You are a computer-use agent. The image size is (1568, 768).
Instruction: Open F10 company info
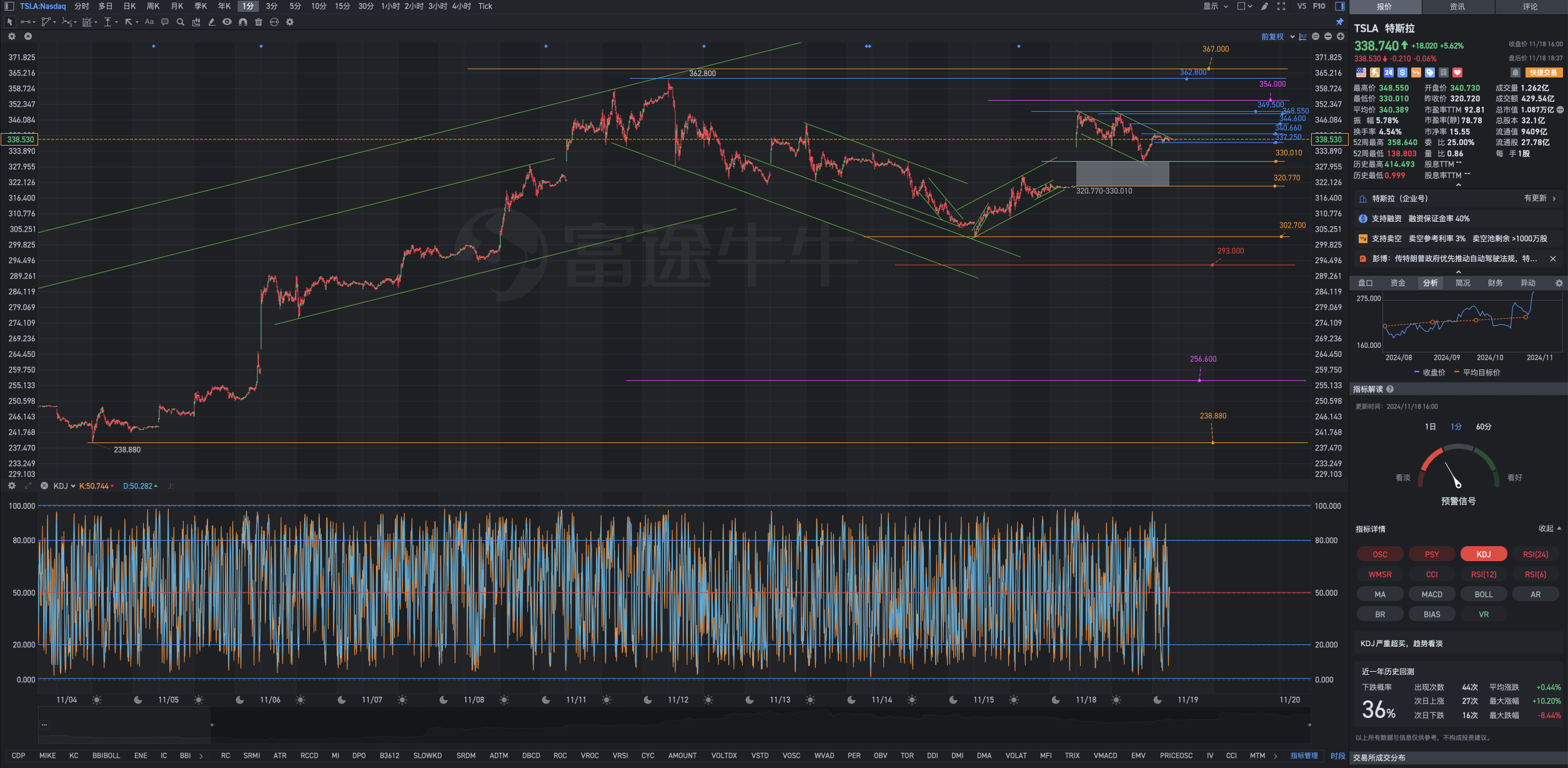[x=1319, y=6]
